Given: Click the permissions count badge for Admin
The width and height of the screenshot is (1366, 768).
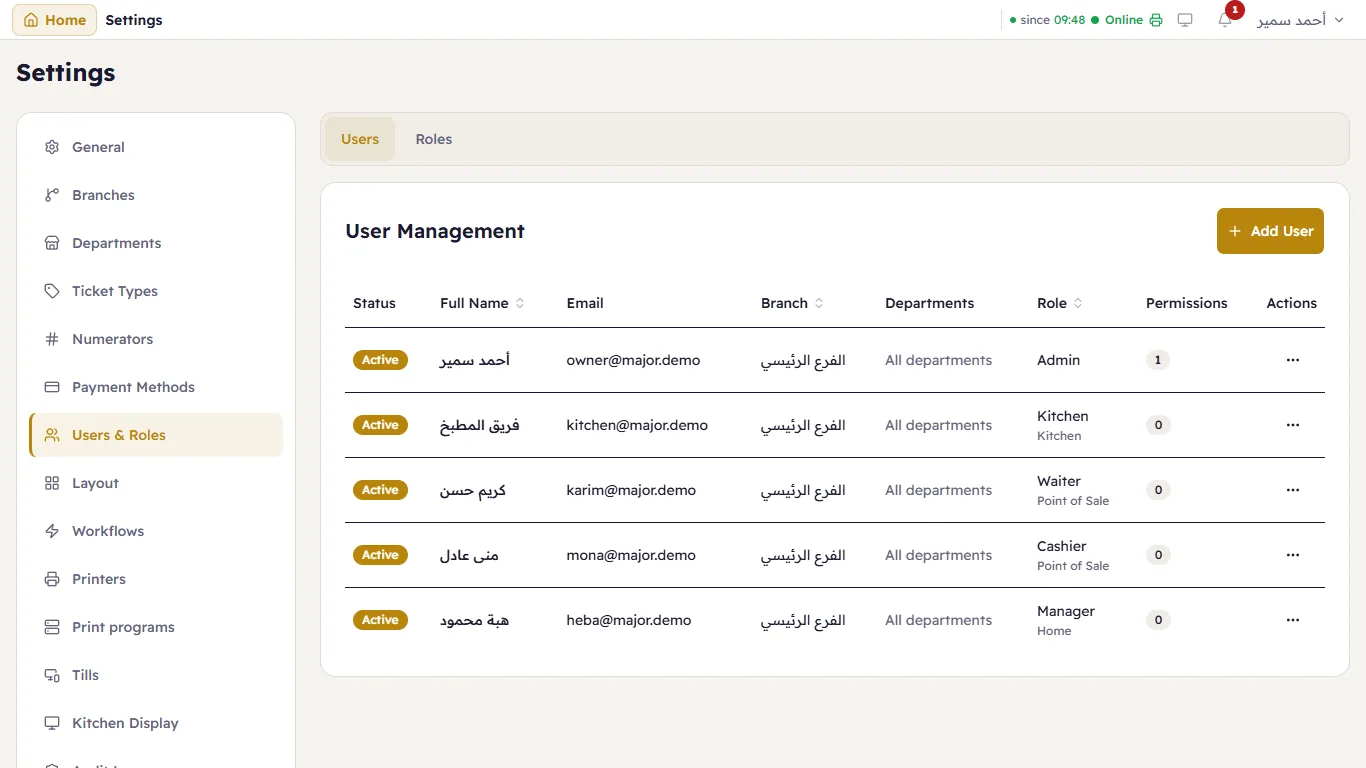Looking at the screenshot, I should pos(1158,360).
